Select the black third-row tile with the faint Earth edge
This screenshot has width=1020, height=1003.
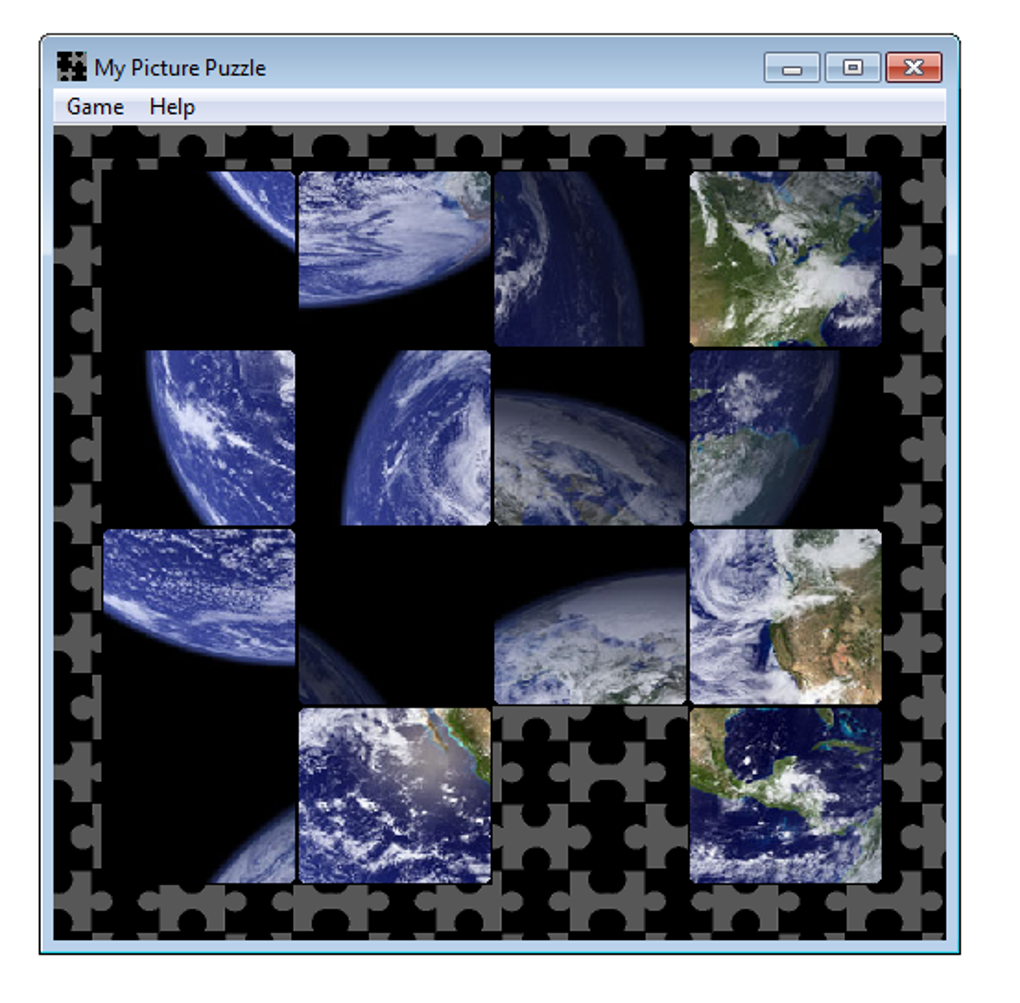pyautogui.click(x=394, y=616)
